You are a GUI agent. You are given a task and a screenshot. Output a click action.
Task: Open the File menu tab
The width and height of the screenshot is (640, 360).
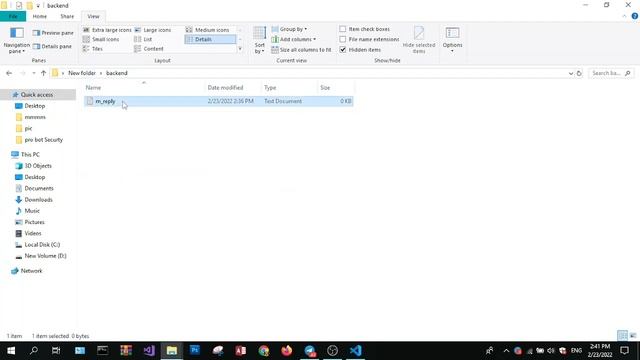coord(13,16)
